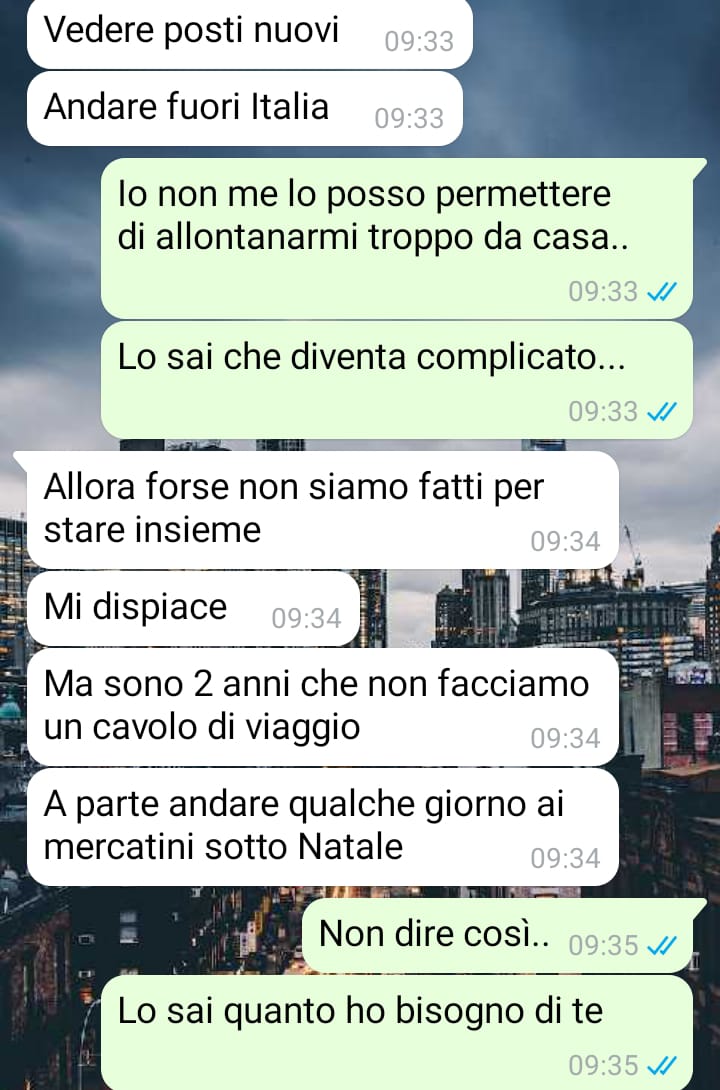Image resolution: width=720 pixels, height=1090 pixels.
Task: Tap the 'Lo sai che diventa complicato...' bubble
Action: click(397, 380)
